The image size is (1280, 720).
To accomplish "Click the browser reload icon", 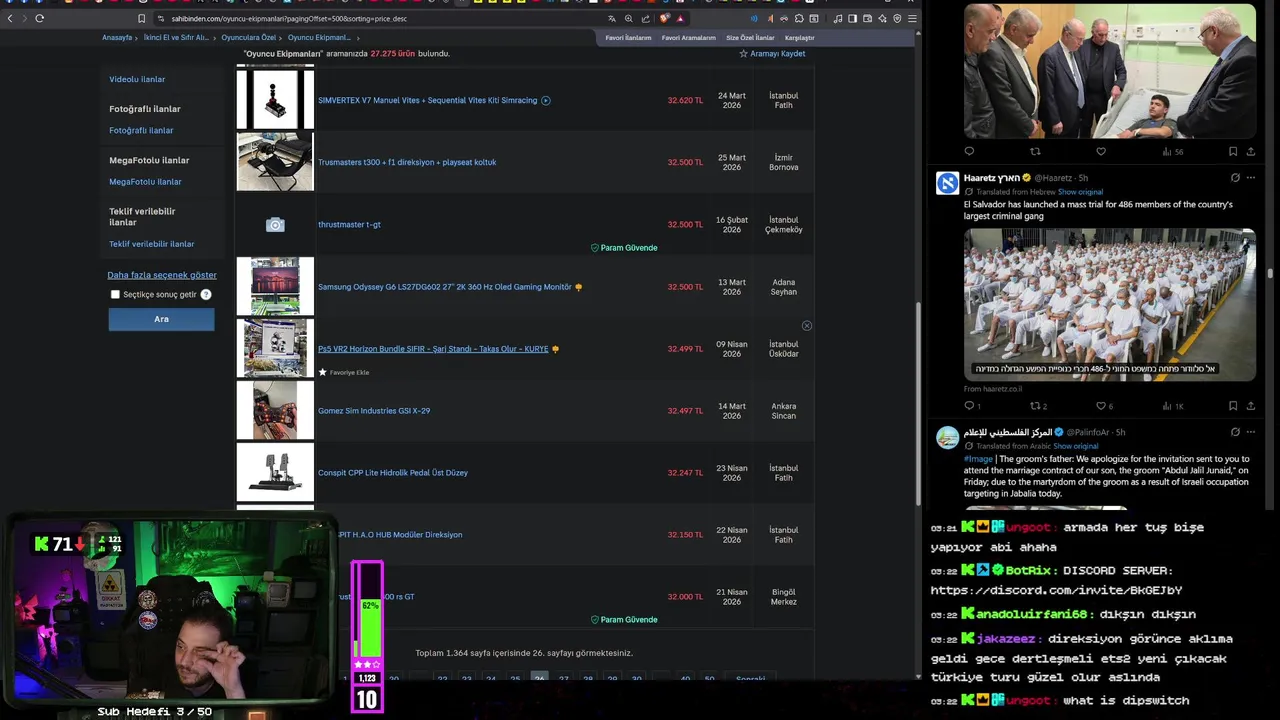I will pyautogui.click(x=40, y=18).
